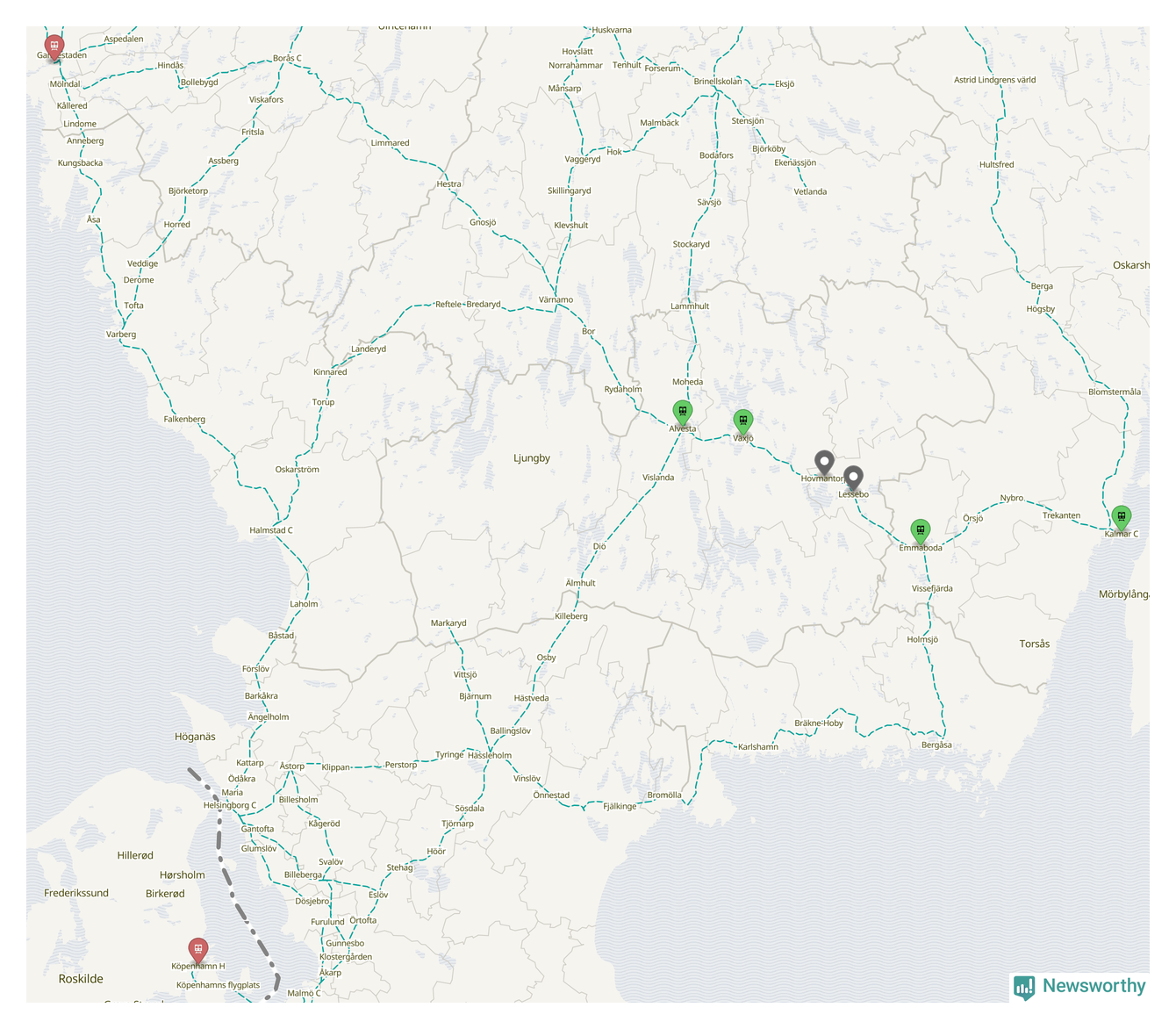1176x1029 pixels.
Task: Click the Markaryd station label
Action: (448, 623)
